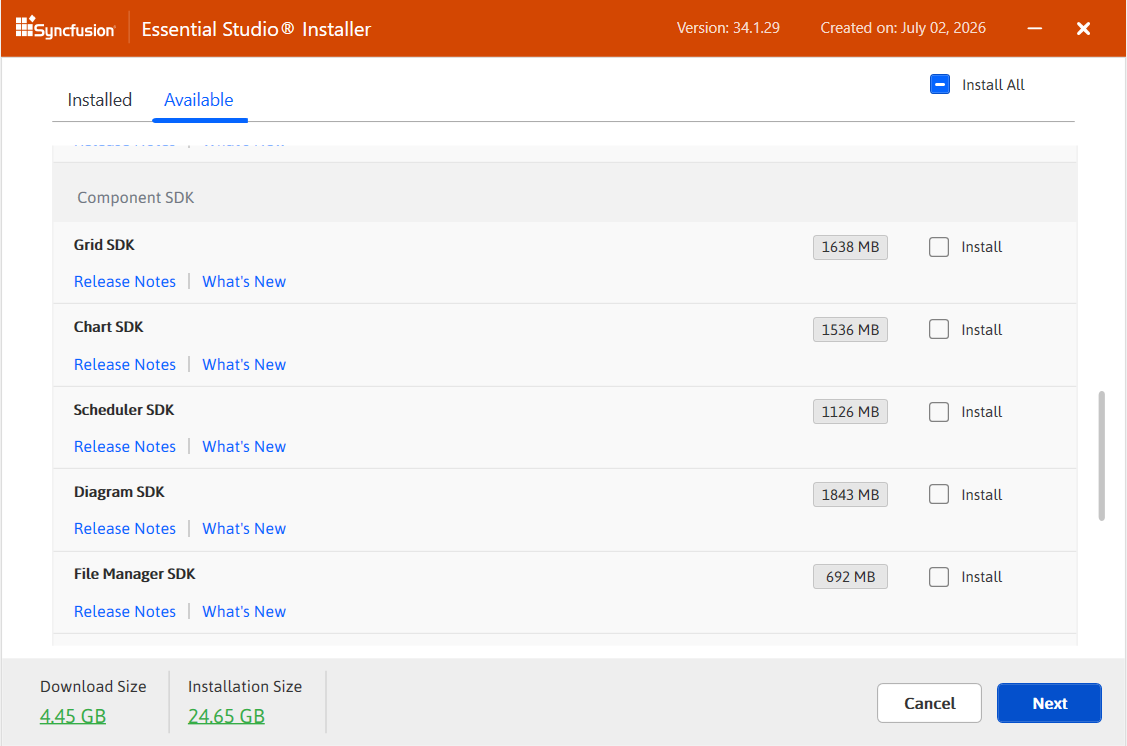Viewport: 1127px width, 746px height.
Task: Open Chart SDK What's New link
Action: [244, 364]
